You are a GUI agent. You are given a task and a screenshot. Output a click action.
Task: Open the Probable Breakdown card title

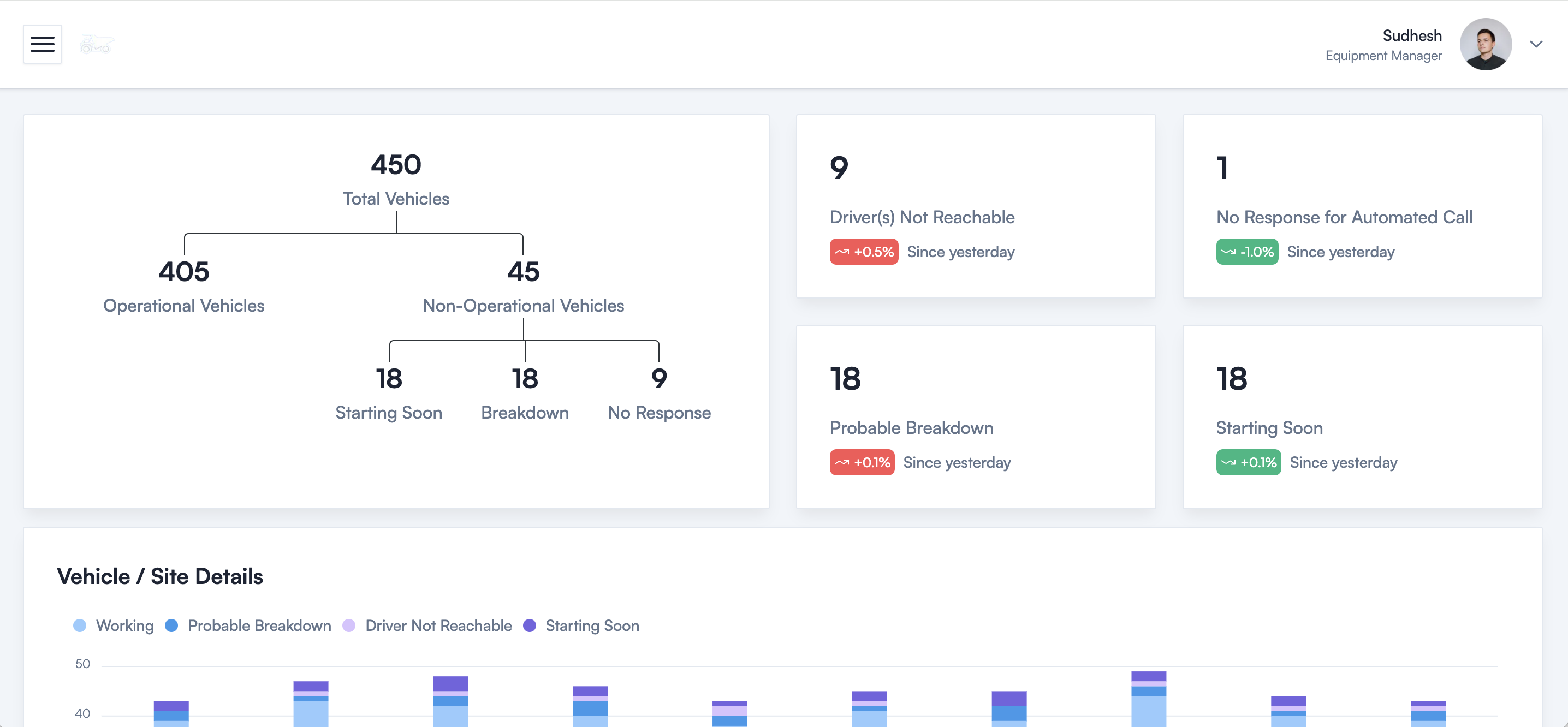pyautogui.click(x=911, y=428)
